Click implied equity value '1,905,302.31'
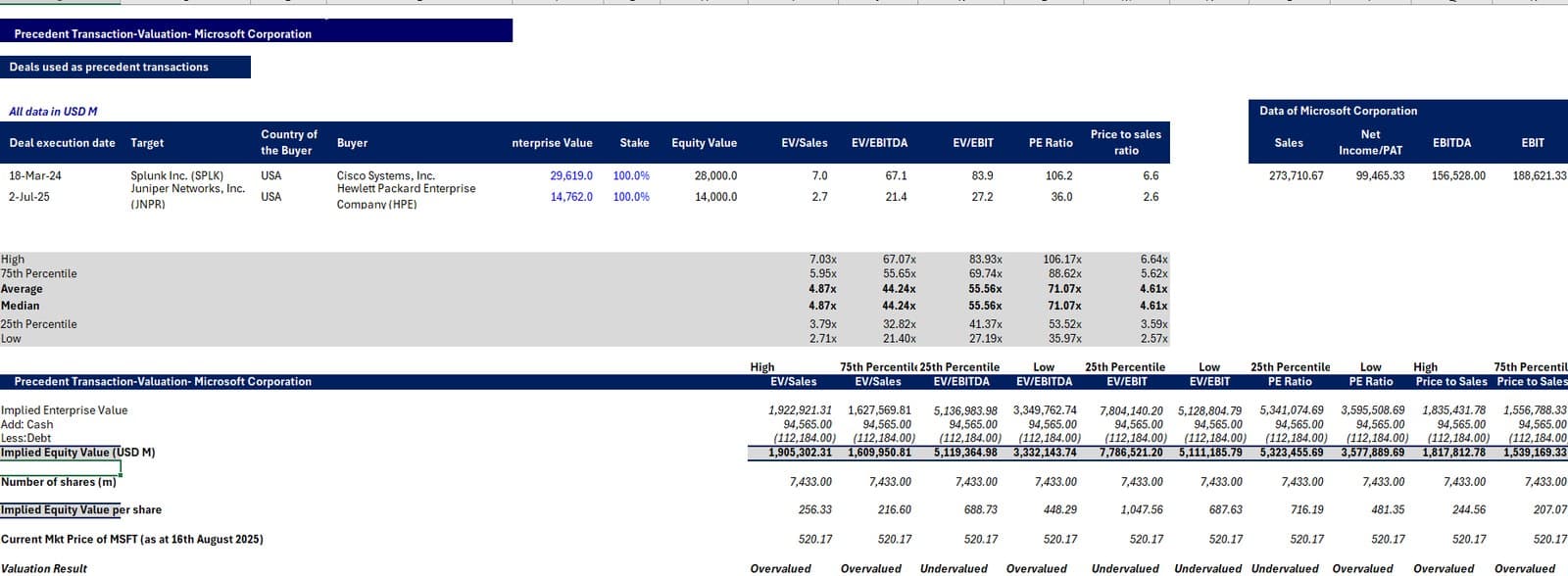Viewport: 1568px width, 576px height. (800, 453)
